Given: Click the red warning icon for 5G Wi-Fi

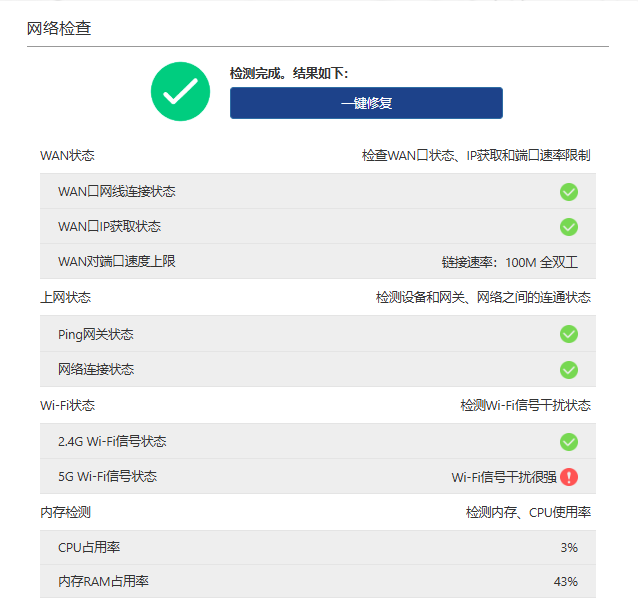Looking at the screenshot, I should (x=569, y=477).
